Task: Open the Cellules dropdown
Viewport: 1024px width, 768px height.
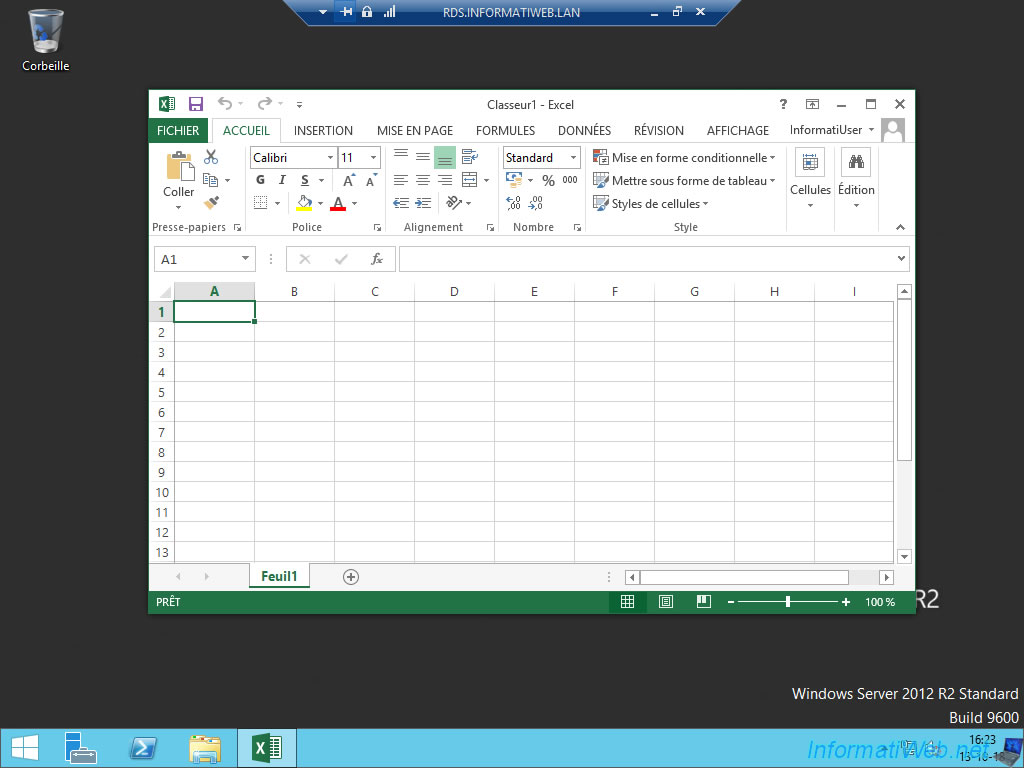Action: click(810, 180)
